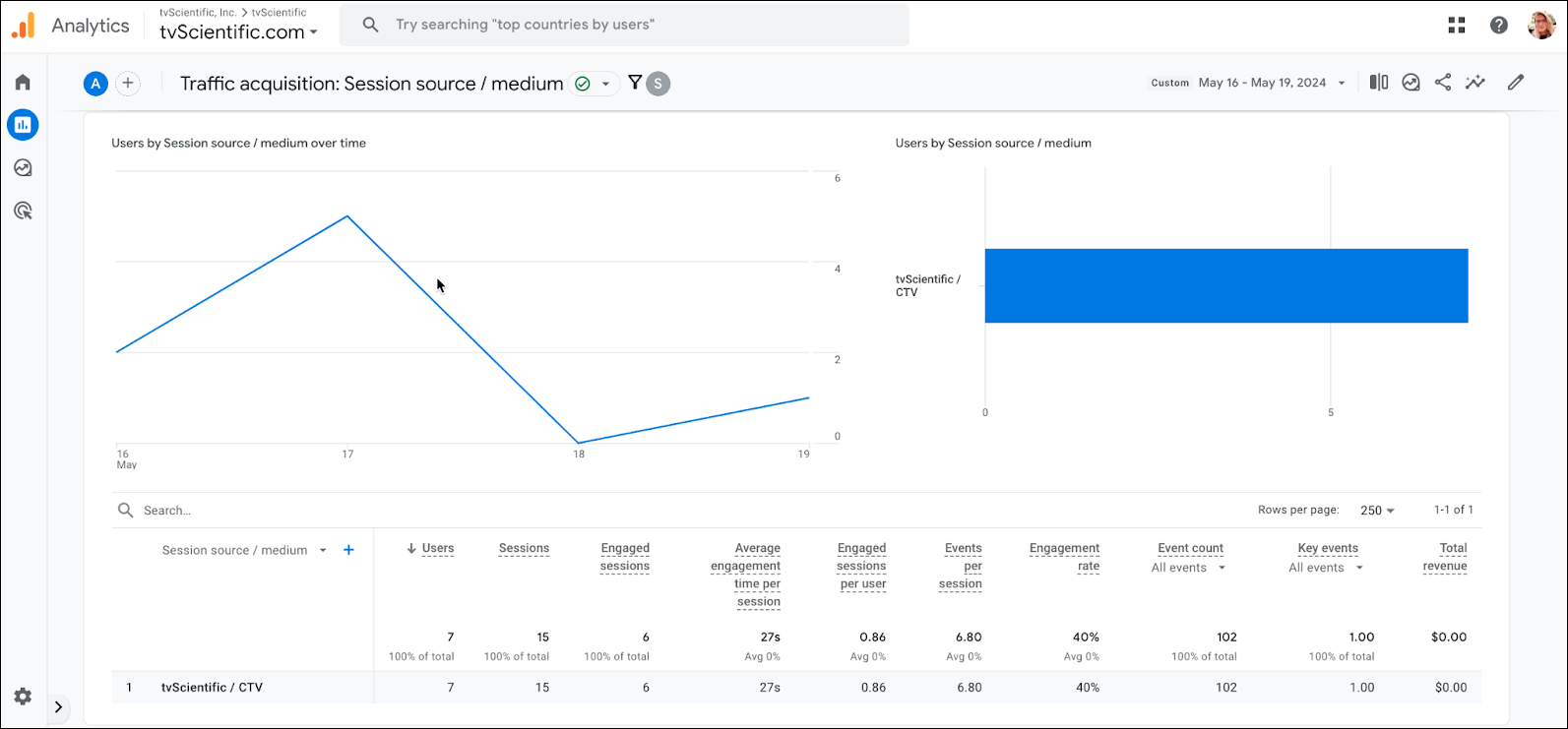Select the All Users segment chip 'A'

[95, 84]
